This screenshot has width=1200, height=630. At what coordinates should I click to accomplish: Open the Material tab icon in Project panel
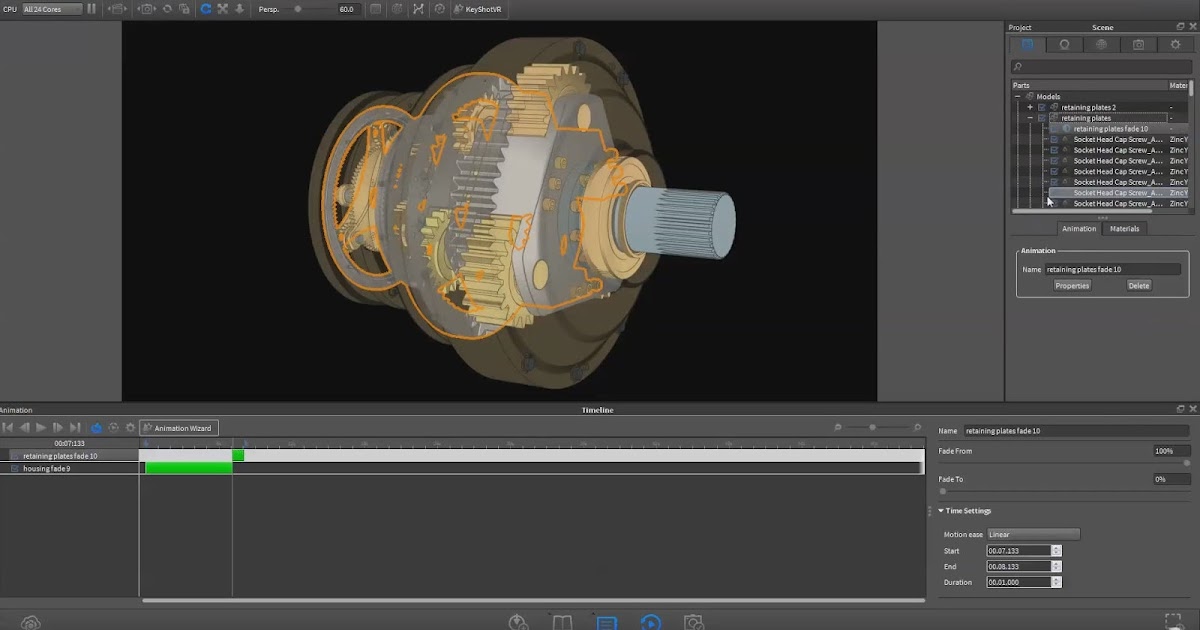[1065, 45]
